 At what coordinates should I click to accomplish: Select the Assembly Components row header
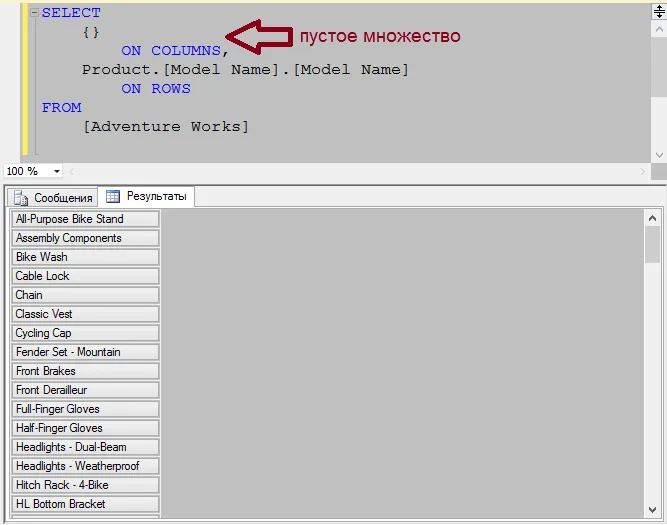85,238
